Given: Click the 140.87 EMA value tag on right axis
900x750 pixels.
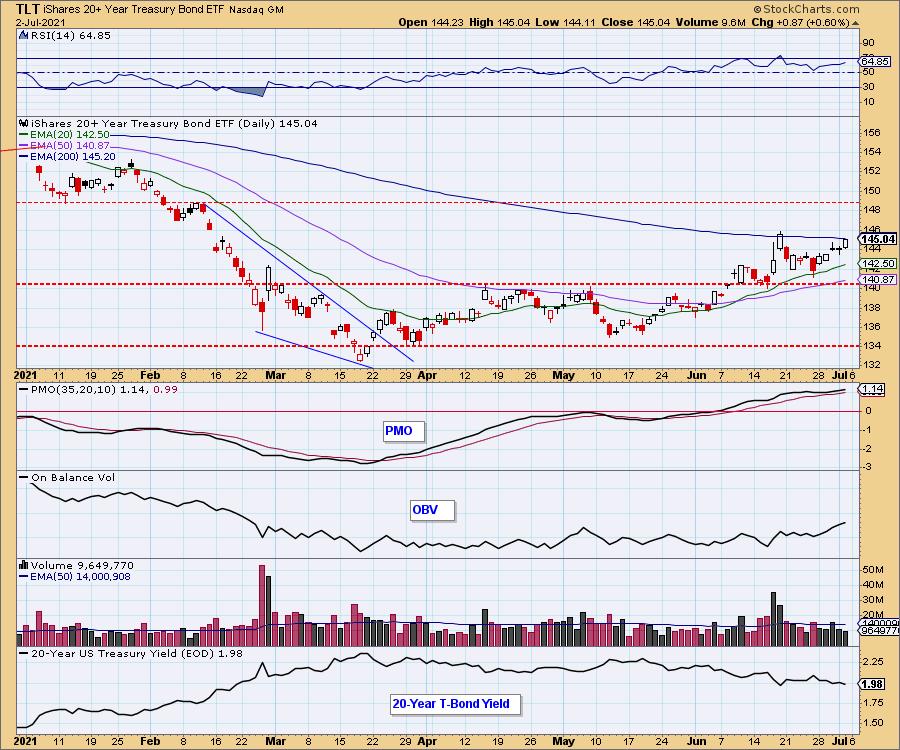Looking at the screenshot, I should (x=878, y=279).
